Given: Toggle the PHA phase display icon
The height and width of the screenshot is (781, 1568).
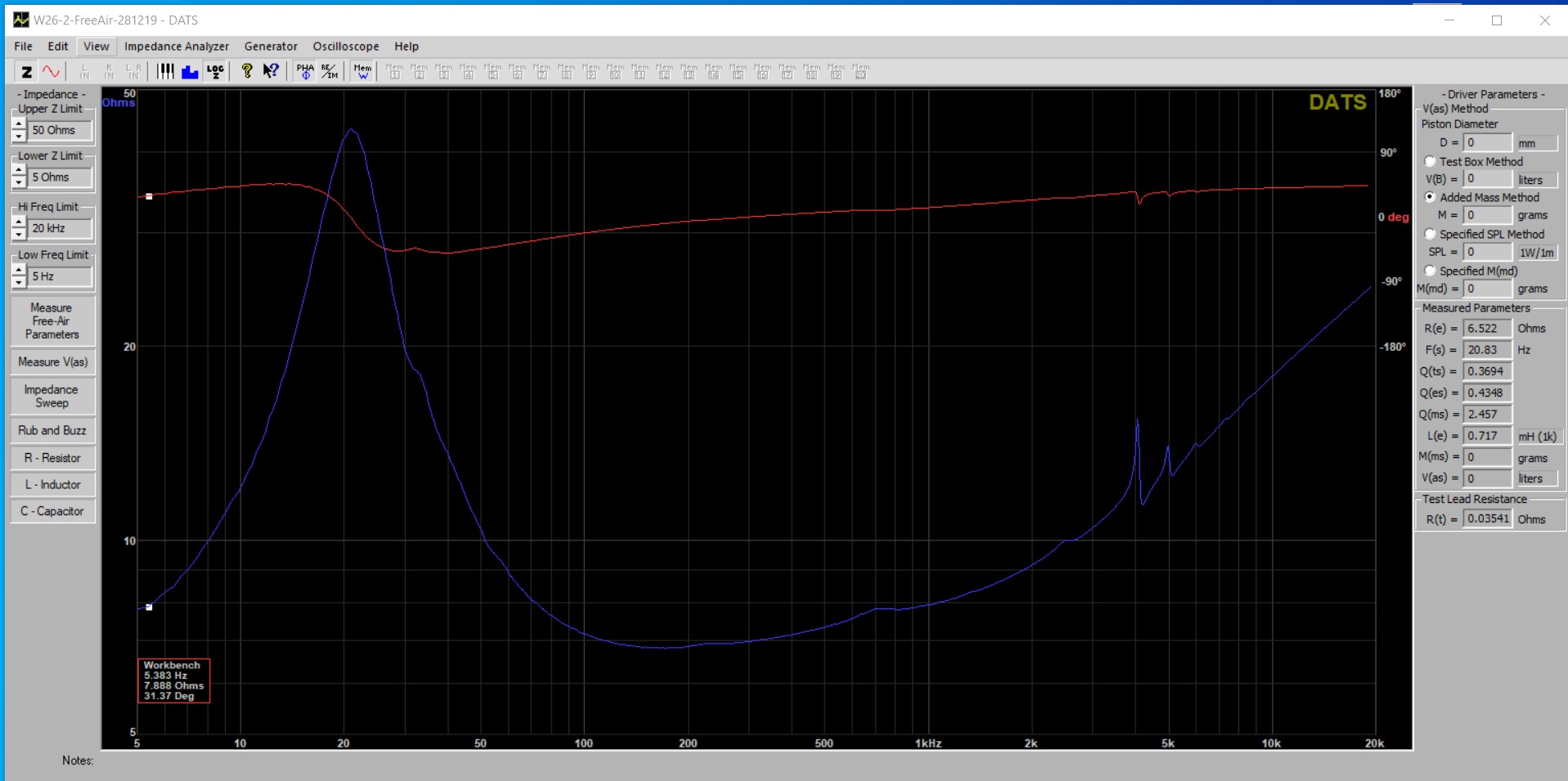Looking at the screenshot, I should coord(305,72).
